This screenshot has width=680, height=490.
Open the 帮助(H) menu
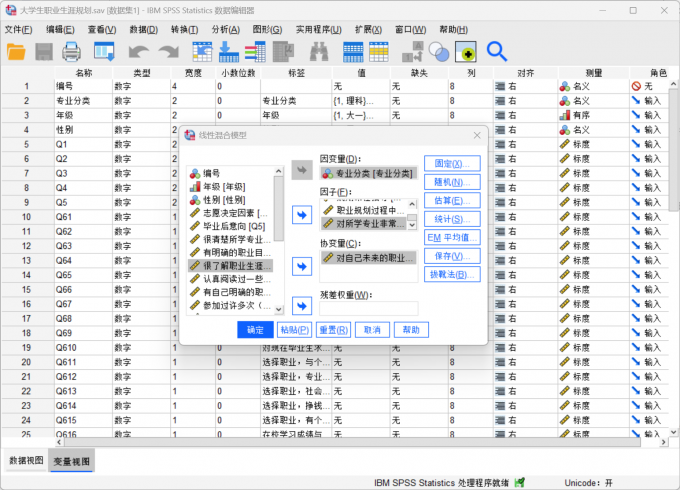(x=453, y=29)
